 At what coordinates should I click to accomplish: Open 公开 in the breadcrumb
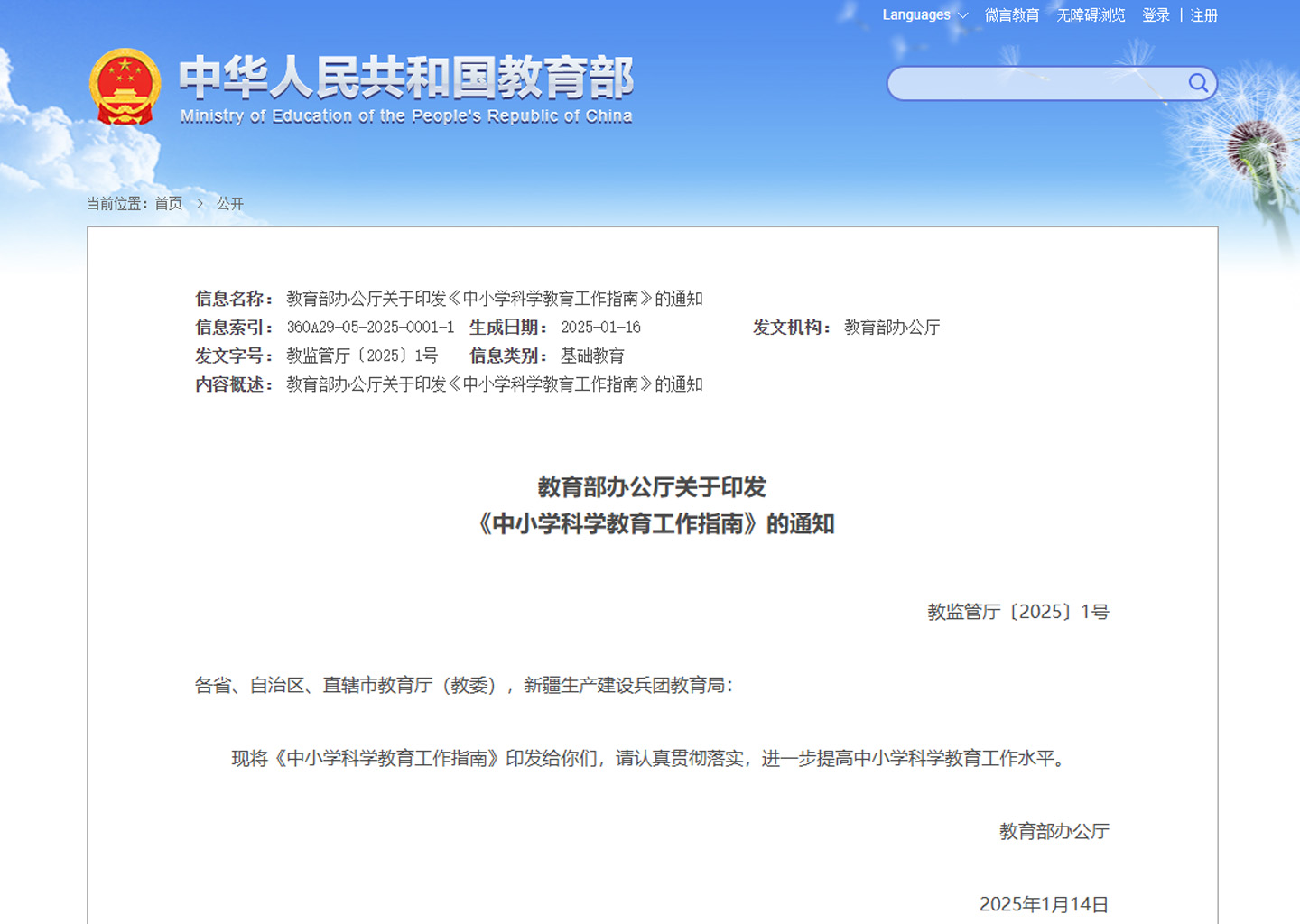[x=230, y=204]
